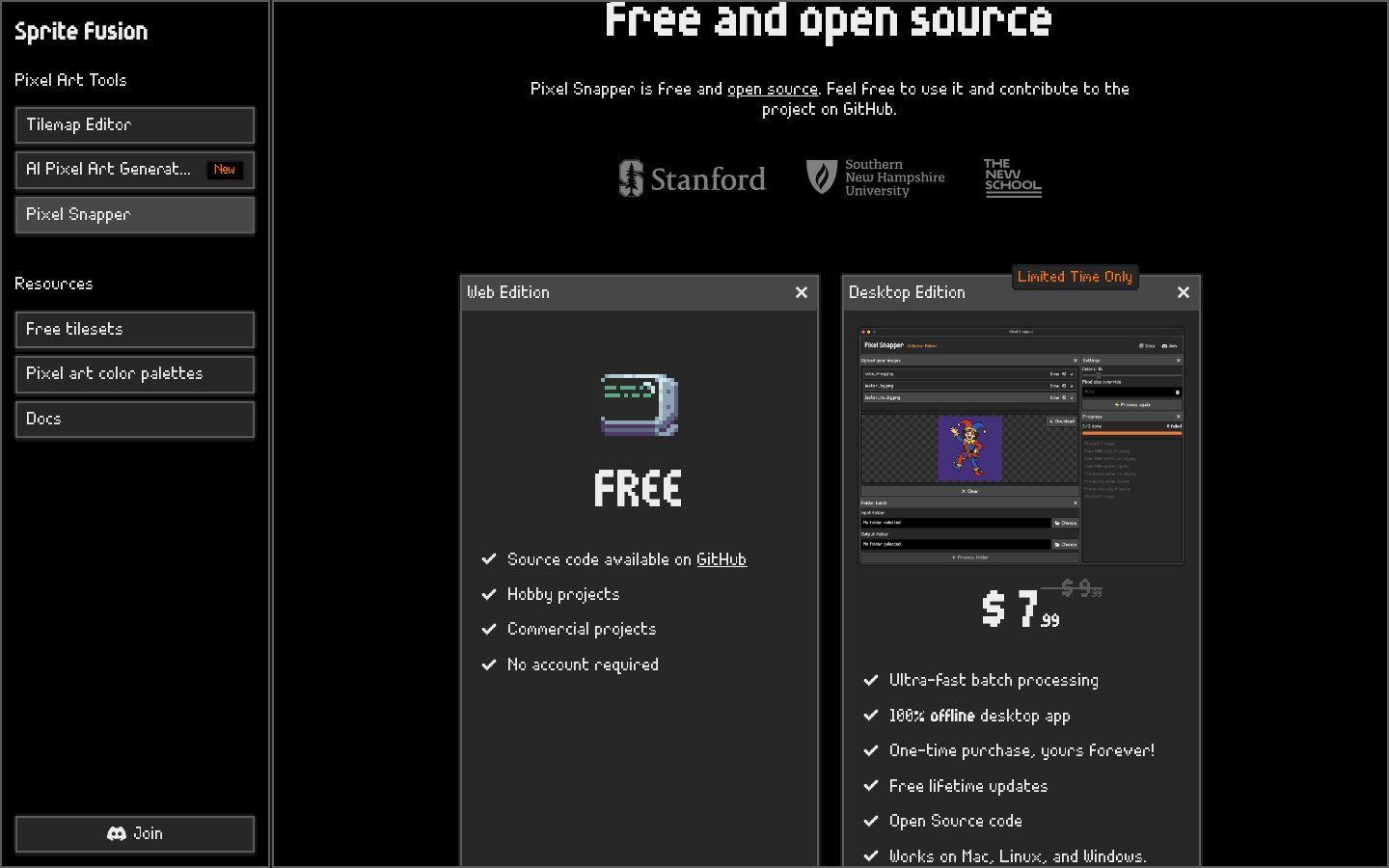This screenshot has width=1389, height=868.
Task: Click the Stanford logo
Action: pos(692,178)
